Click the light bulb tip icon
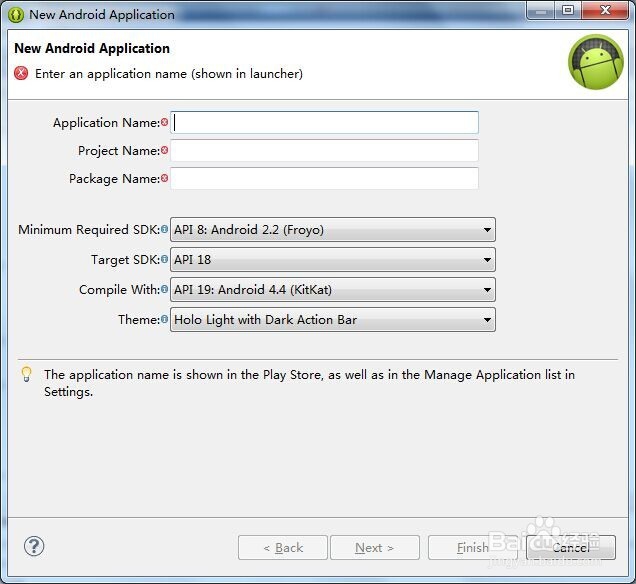Image resolution: width=636 pixels, height=584 pixels. pyautogui.click(x=26, y=374)
